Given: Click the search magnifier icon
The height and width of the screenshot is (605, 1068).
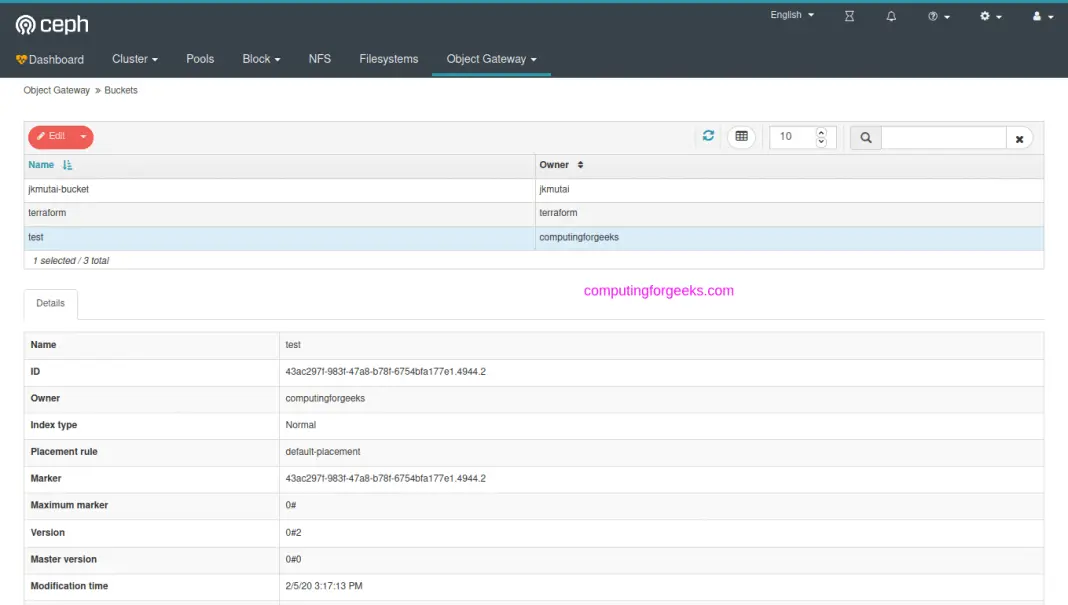Looking at the screenshot, I should 864,137.
